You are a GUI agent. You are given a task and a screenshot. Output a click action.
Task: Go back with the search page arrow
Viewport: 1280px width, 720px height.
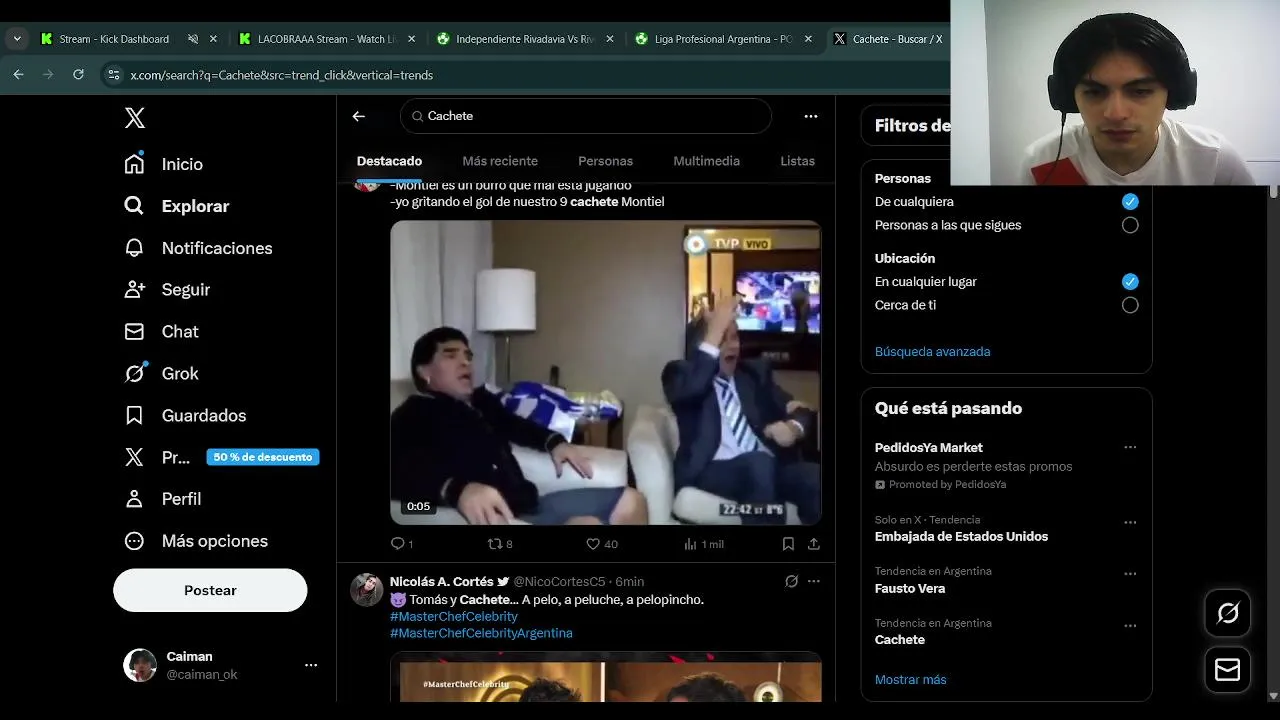[359, 116]
